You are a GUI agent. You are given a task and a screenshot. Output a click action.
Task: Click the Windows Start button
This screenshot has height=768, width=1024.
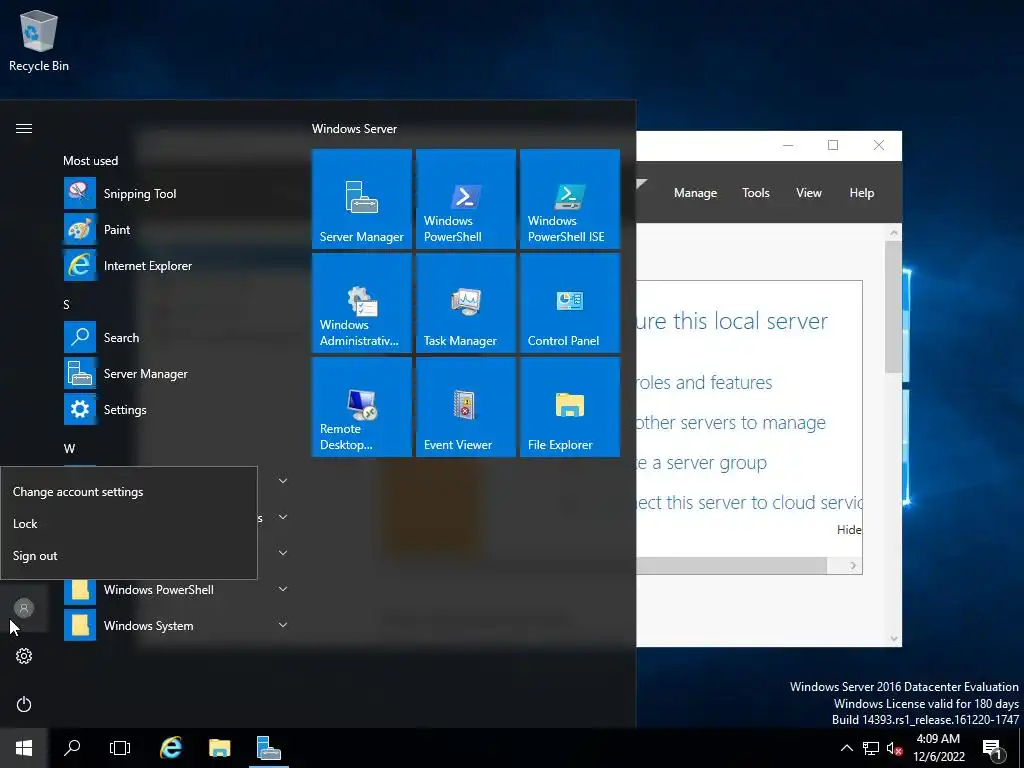click(24, 748)
